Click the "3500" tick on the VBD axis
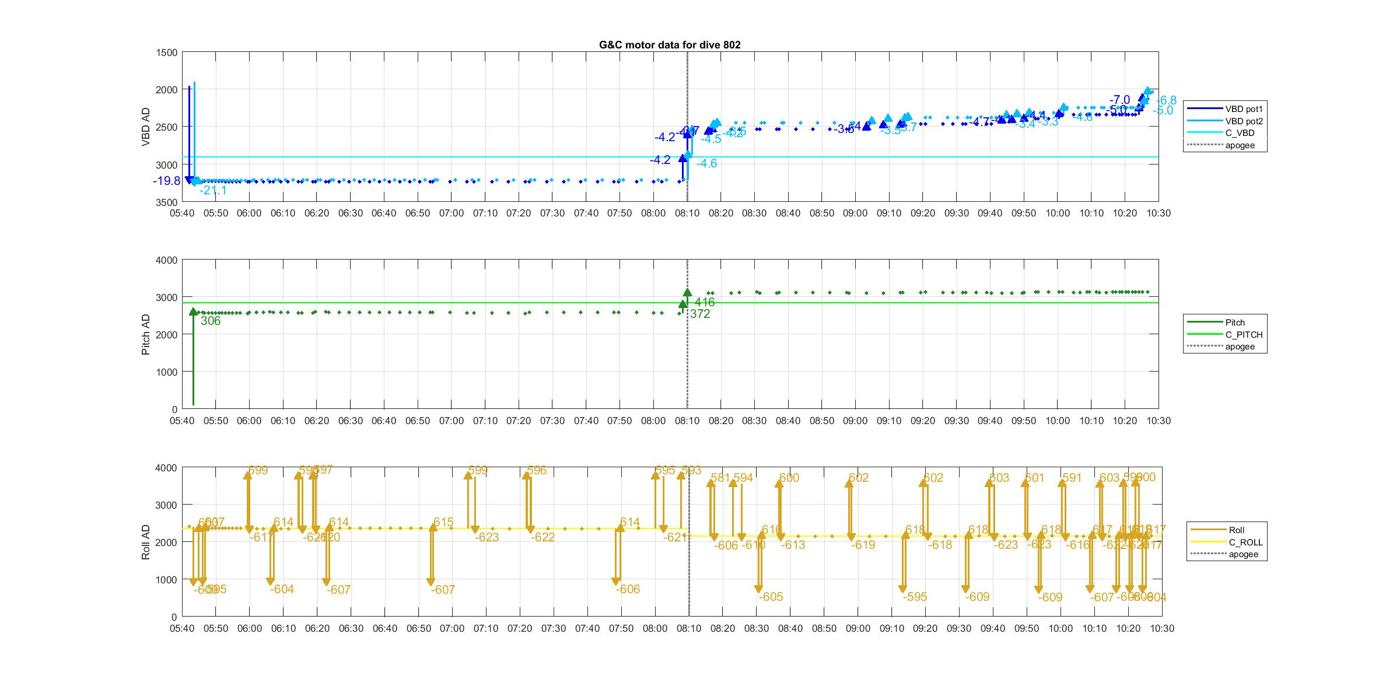Image resolution: width=1400 pixels, height=693 pixels. tap(167, 202)
